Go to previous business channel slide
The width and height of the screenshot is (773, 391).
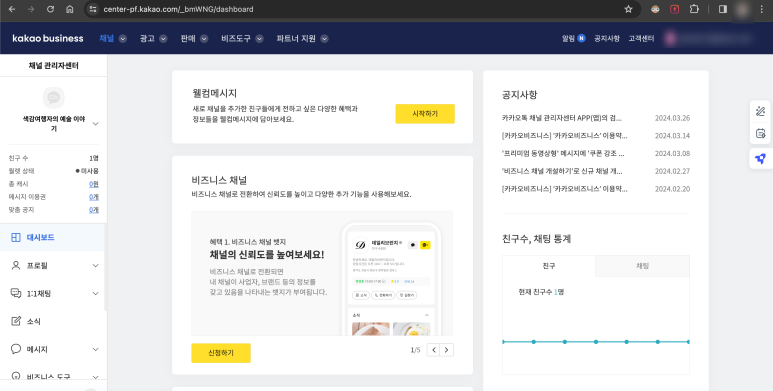tap(434, 350)
